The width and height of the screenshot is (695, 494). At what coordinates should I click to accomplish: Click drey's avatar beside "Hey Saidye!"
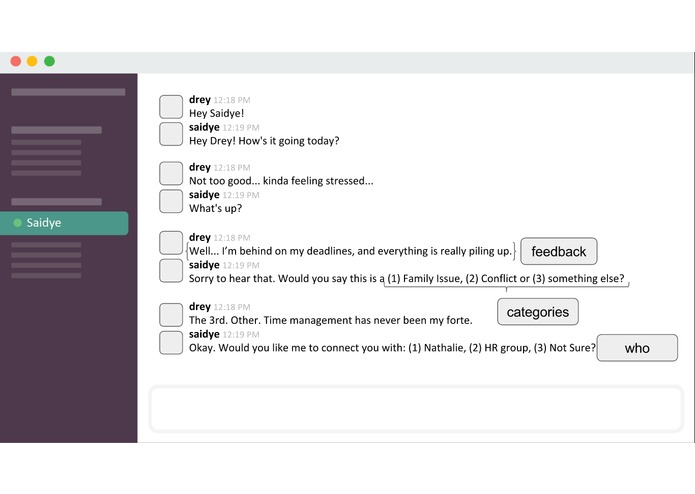[171, 107]
